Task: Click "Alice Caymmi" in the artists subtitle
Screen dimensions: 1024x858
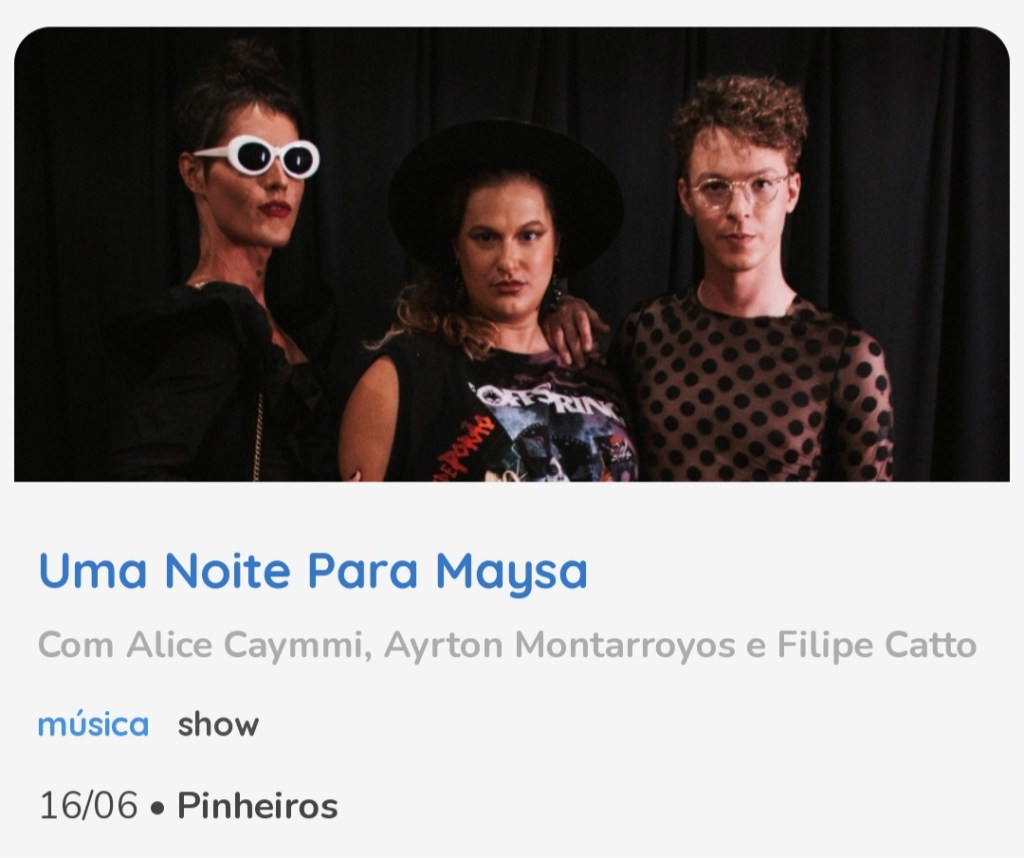Action: (245, 645)
